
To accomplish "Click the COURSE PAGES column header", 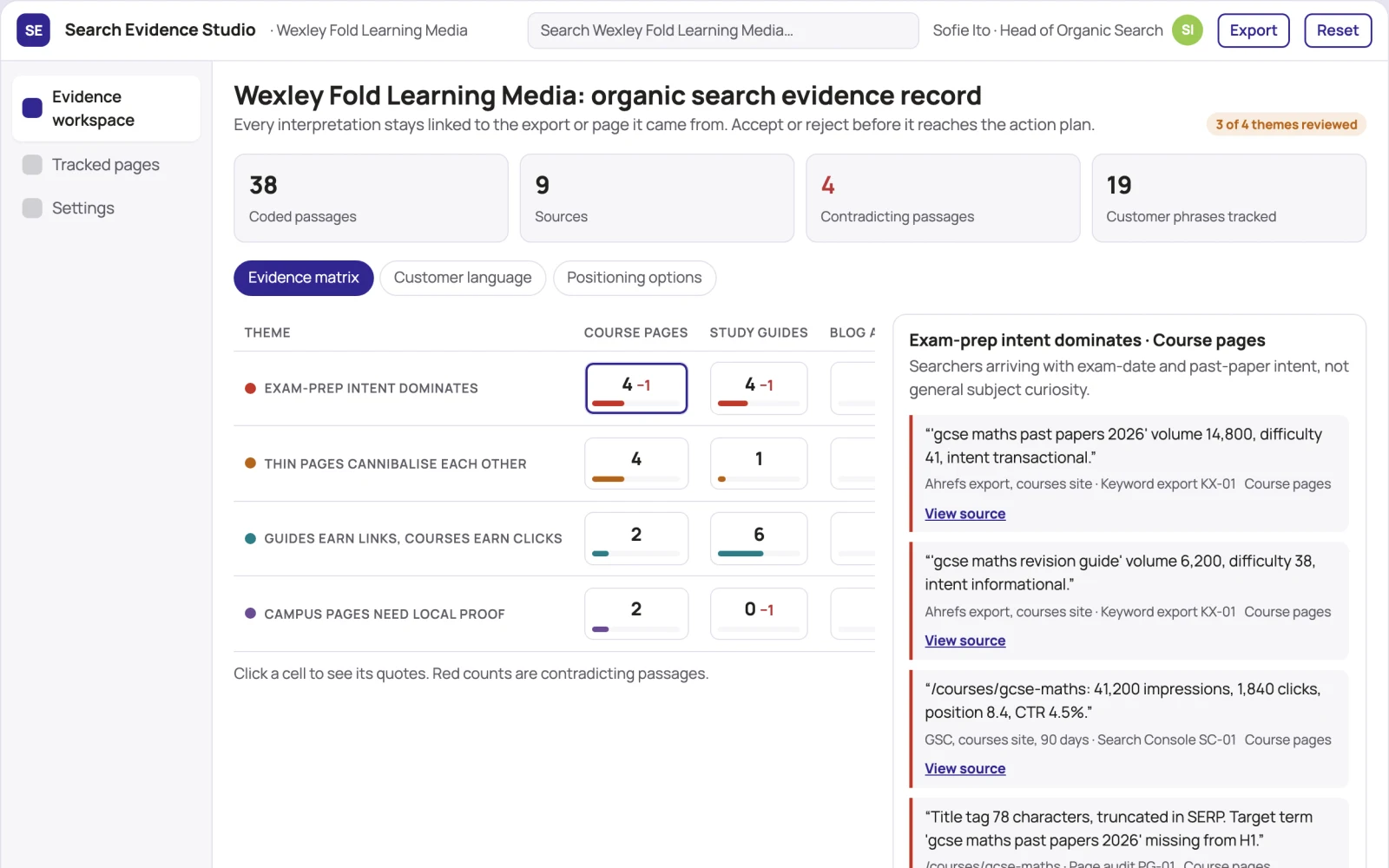I will click(x=635, y=332).
